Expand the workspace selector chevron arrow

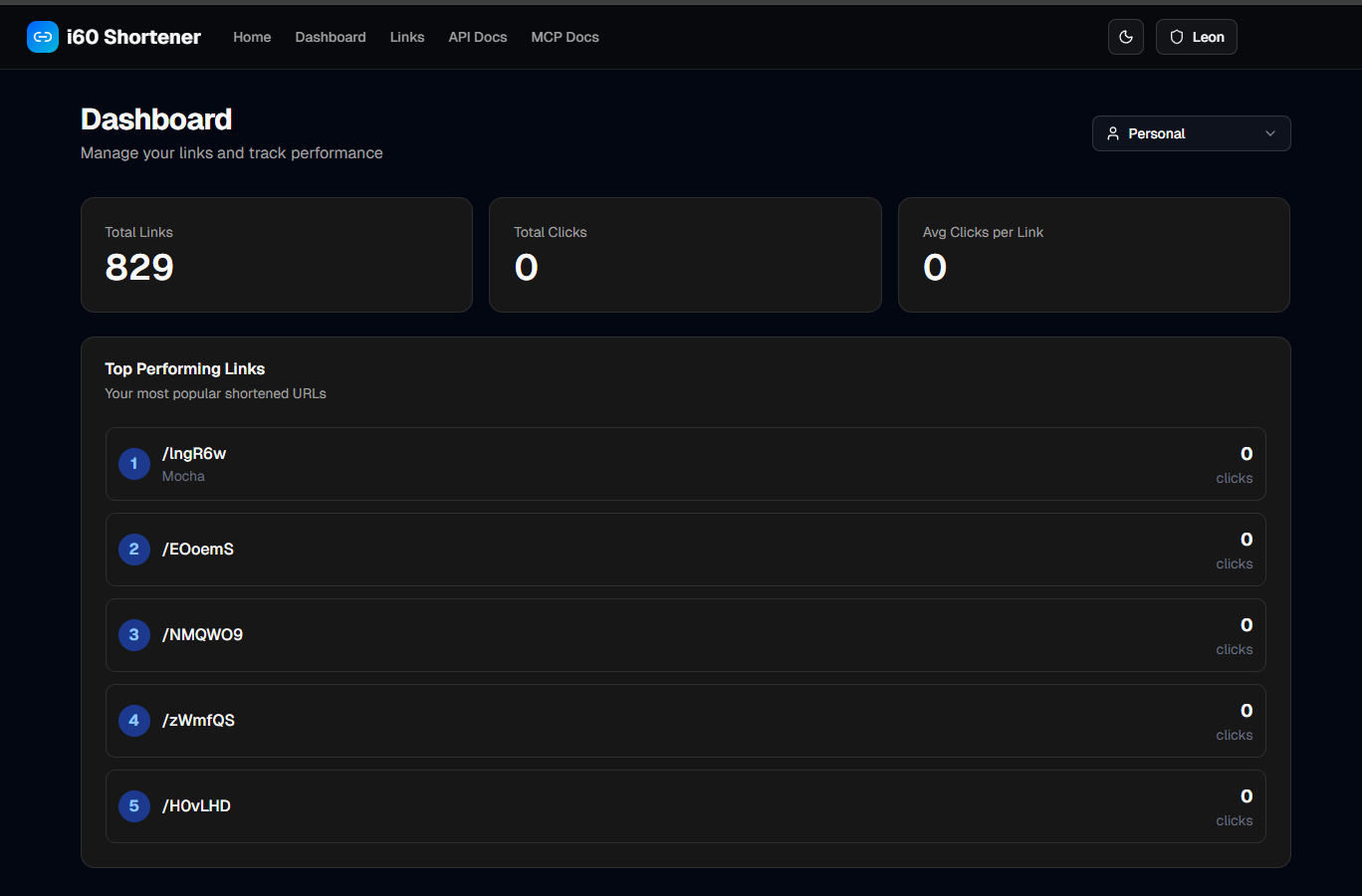(x=1270, y=133)
